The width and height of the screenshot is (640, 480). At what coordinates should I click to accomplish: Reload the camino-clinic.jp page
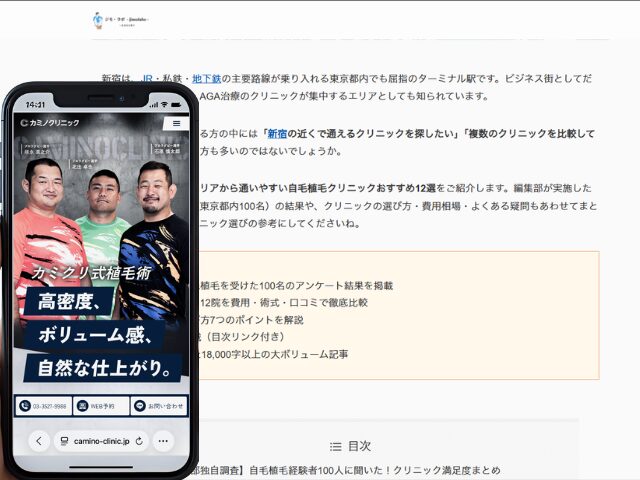pos(139,441)
